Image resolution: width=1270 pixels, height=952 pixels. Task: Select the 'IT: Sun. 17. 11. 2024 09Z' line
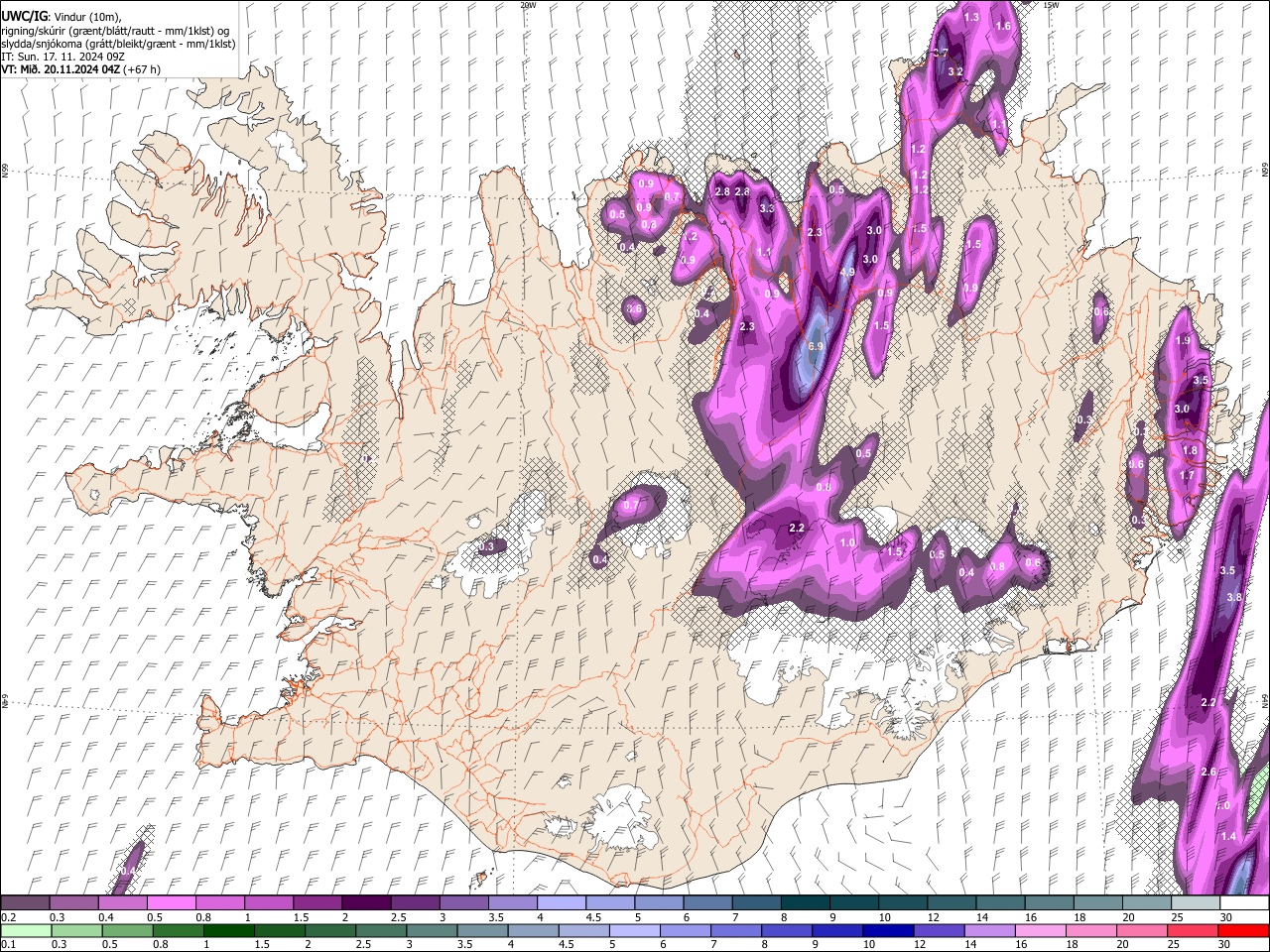coord(63,57)
